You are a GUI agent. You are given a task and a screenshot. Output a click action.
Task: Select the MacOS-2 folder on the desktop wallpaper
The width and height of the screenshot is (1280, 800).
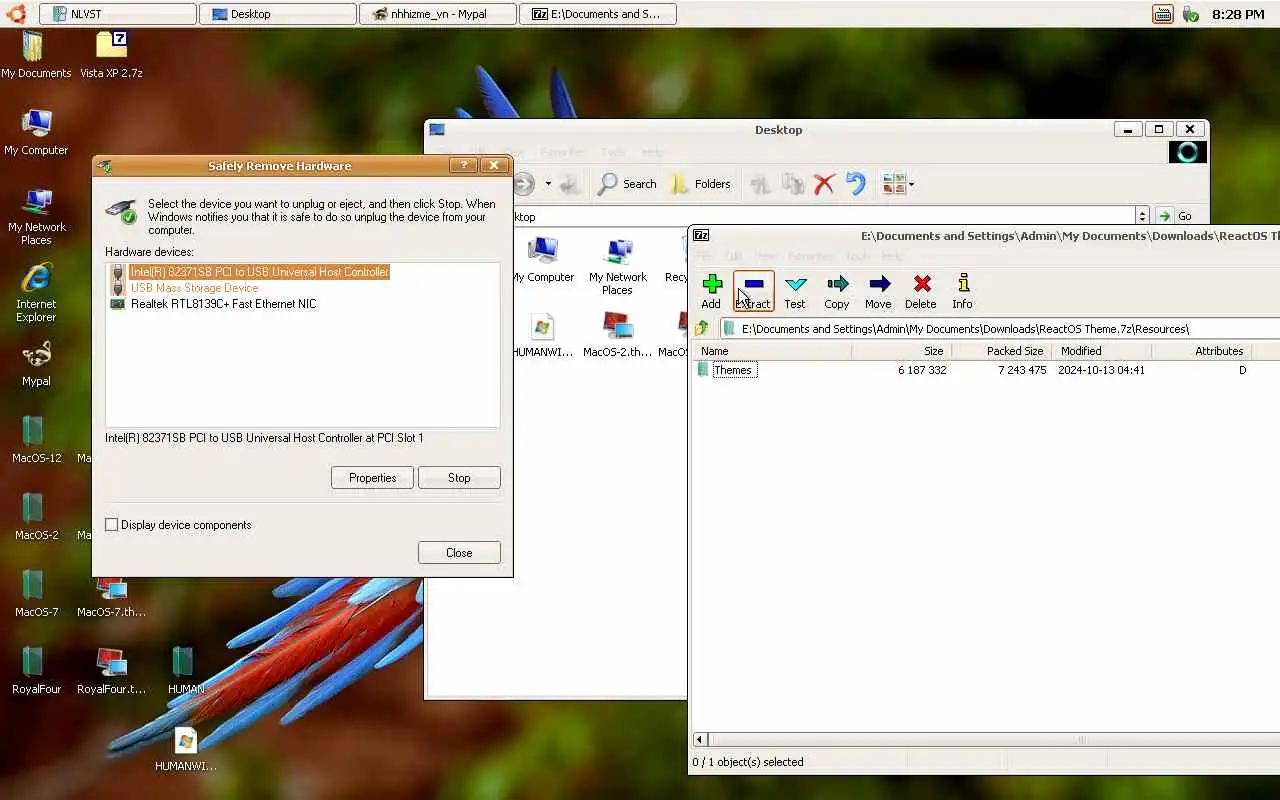pos(36,517)
